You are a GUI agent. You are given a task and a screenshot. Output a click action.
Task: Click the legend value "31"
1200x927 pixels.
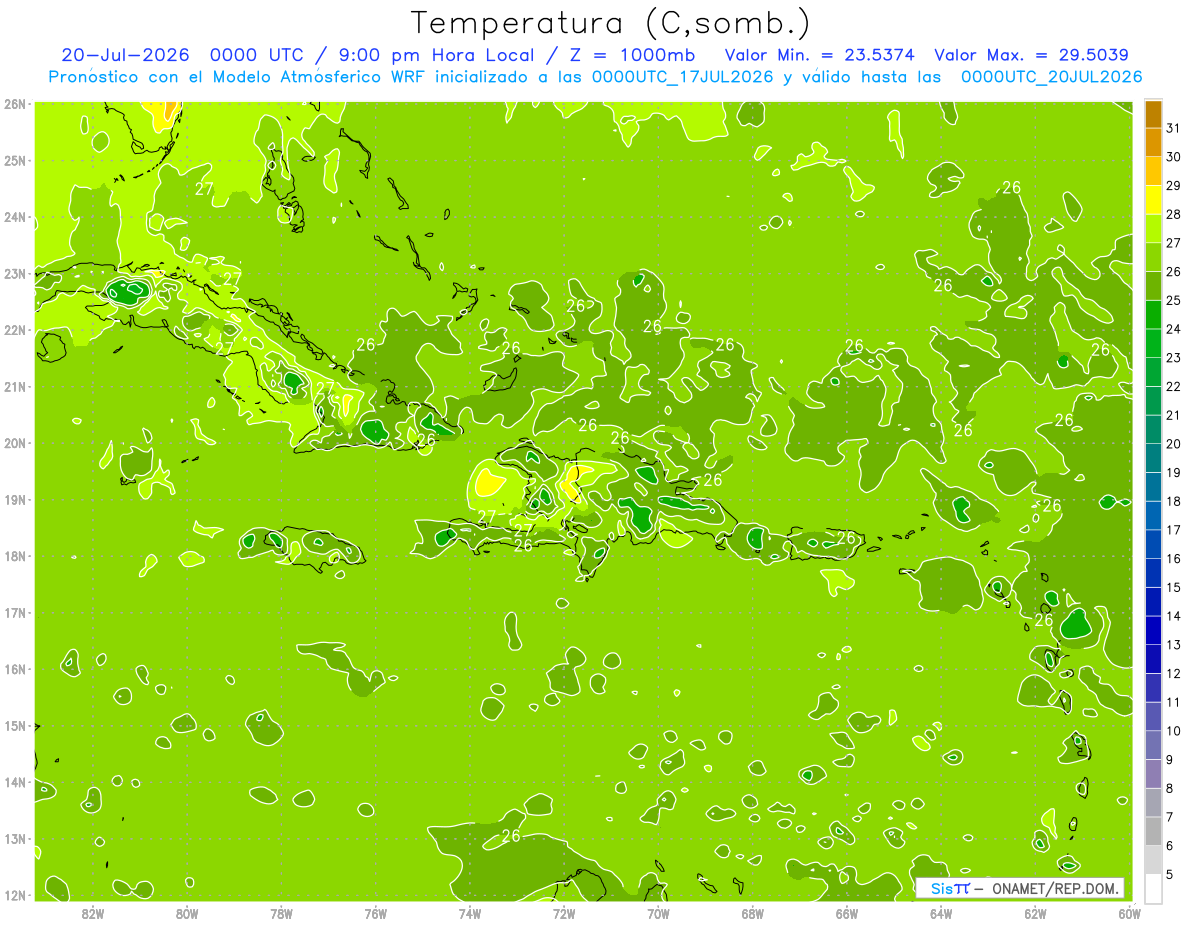tap(1173, 128)
